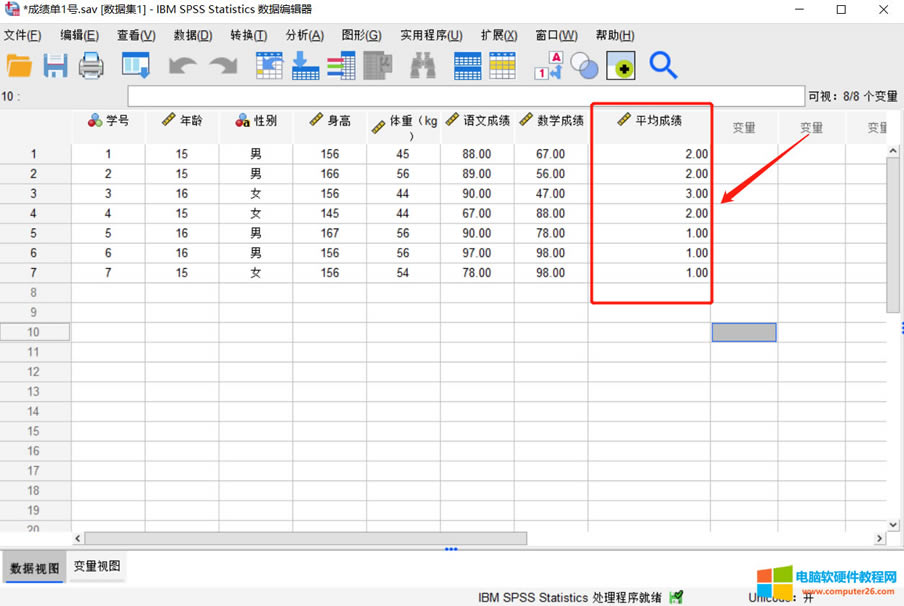The image size is (904, 606).
Task: Click the cell editor input field
Action: pyautogui.click(x=465, y=96)
